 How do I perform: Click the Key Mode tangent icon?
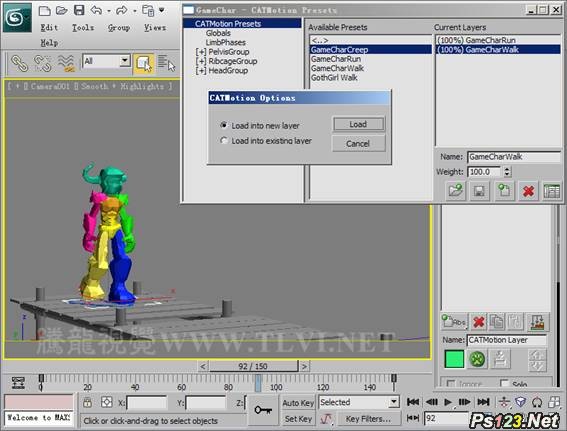point(327,419)
